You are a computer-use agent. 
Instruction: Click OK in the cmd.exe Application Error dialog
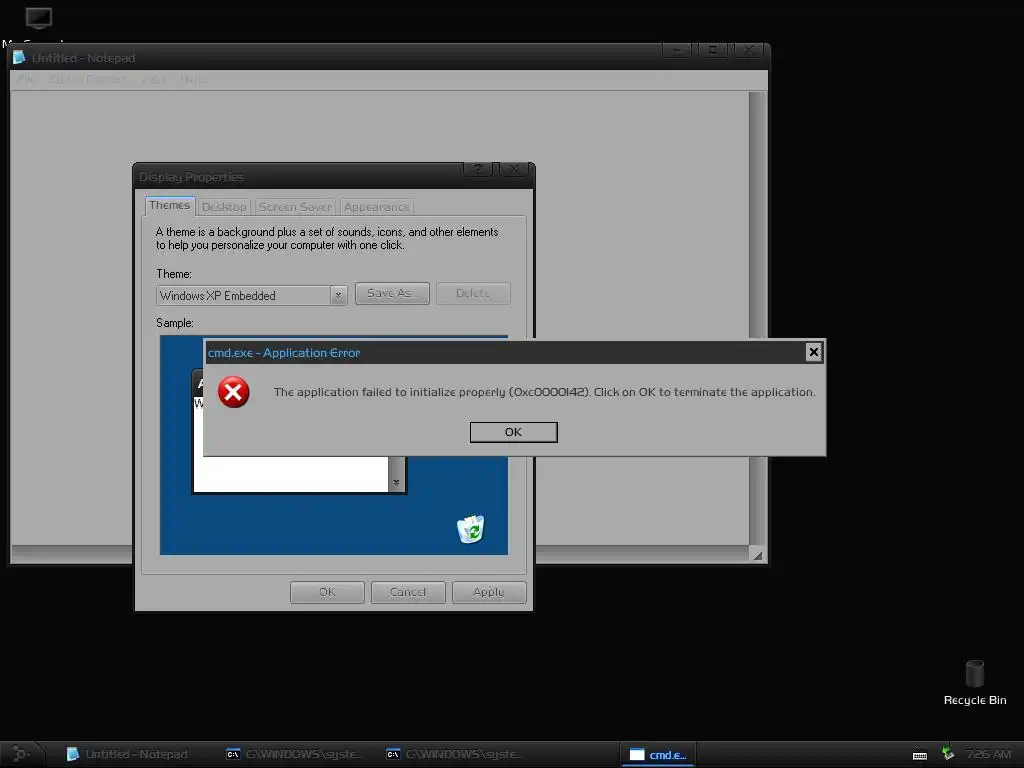tap(513, 432)
